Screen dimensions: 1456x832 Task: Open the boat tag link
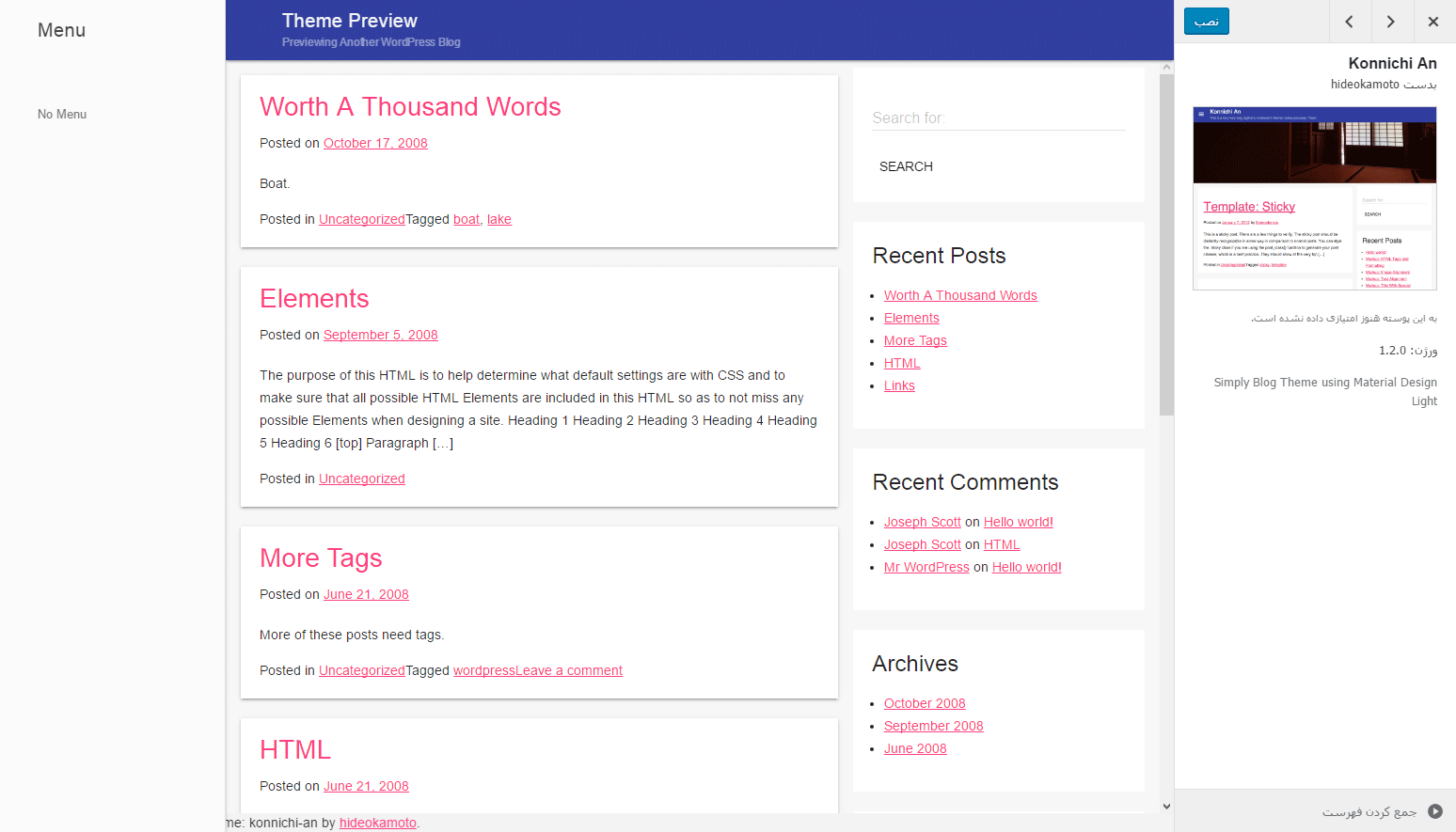[x=467, y=219]
